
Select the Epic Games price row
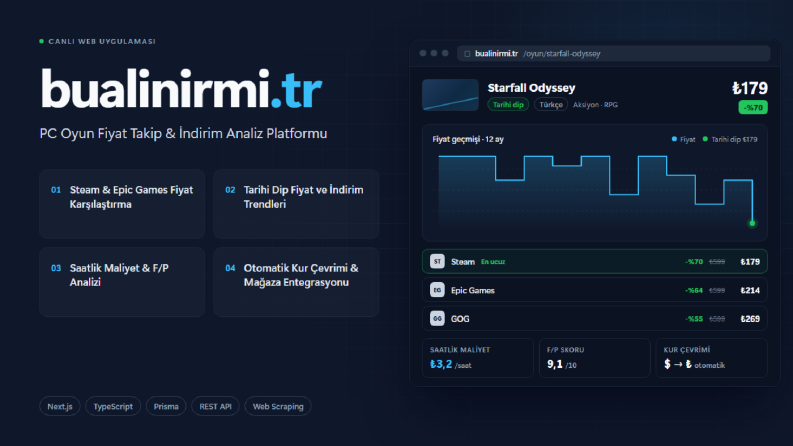595,290
